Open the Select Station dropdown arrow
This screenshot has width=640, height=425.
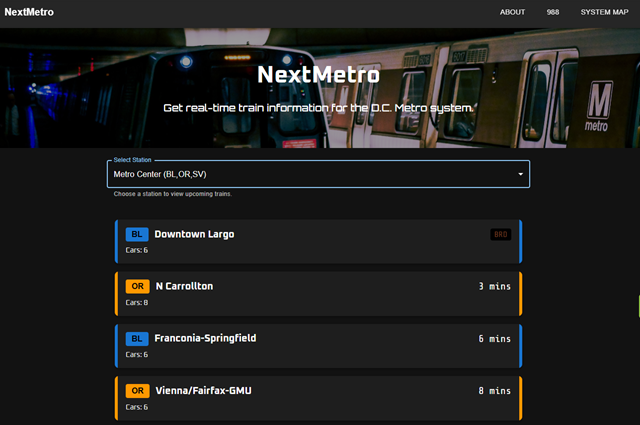520,174
